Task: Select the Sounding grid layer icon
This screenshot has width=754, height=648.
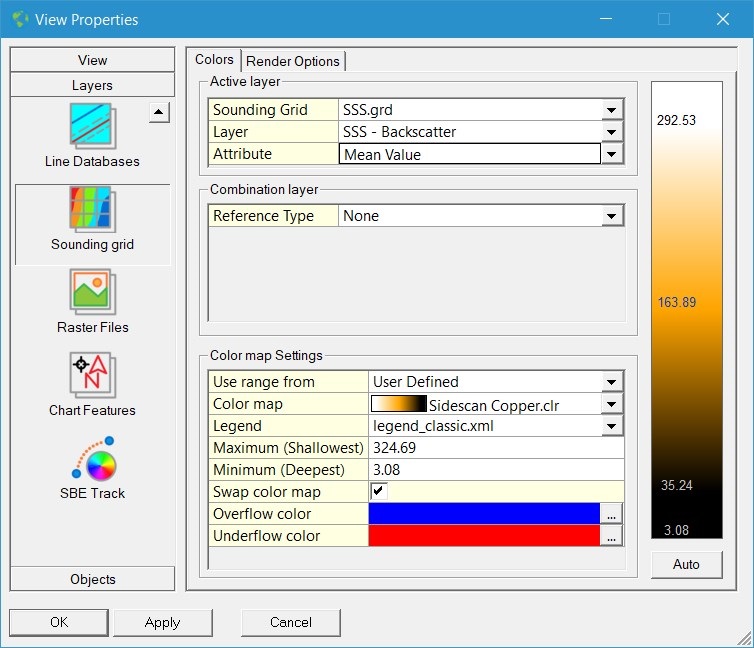Action: pos(92,210)
